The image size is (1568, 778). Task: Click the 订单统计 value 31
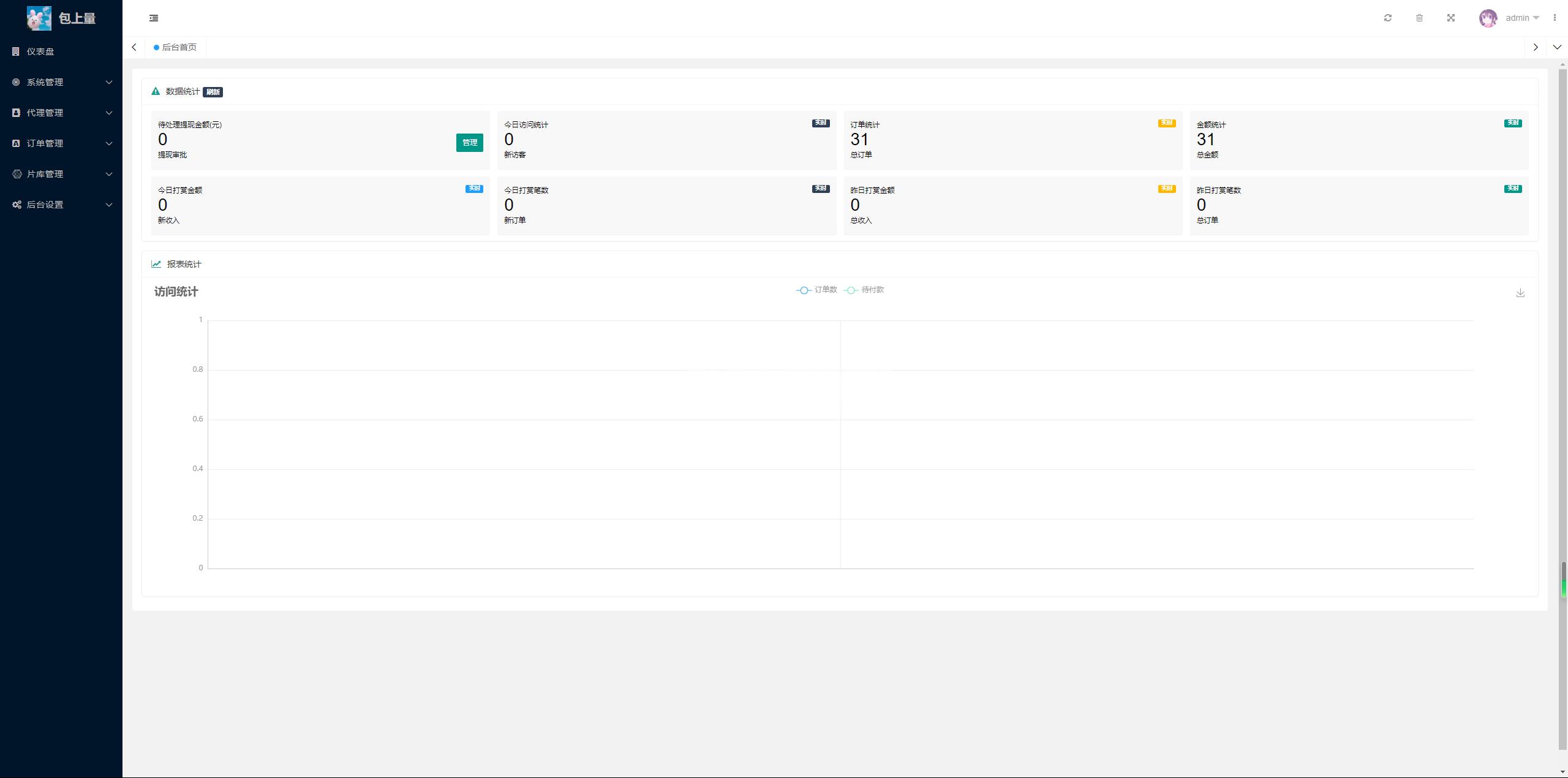[859, 140]
